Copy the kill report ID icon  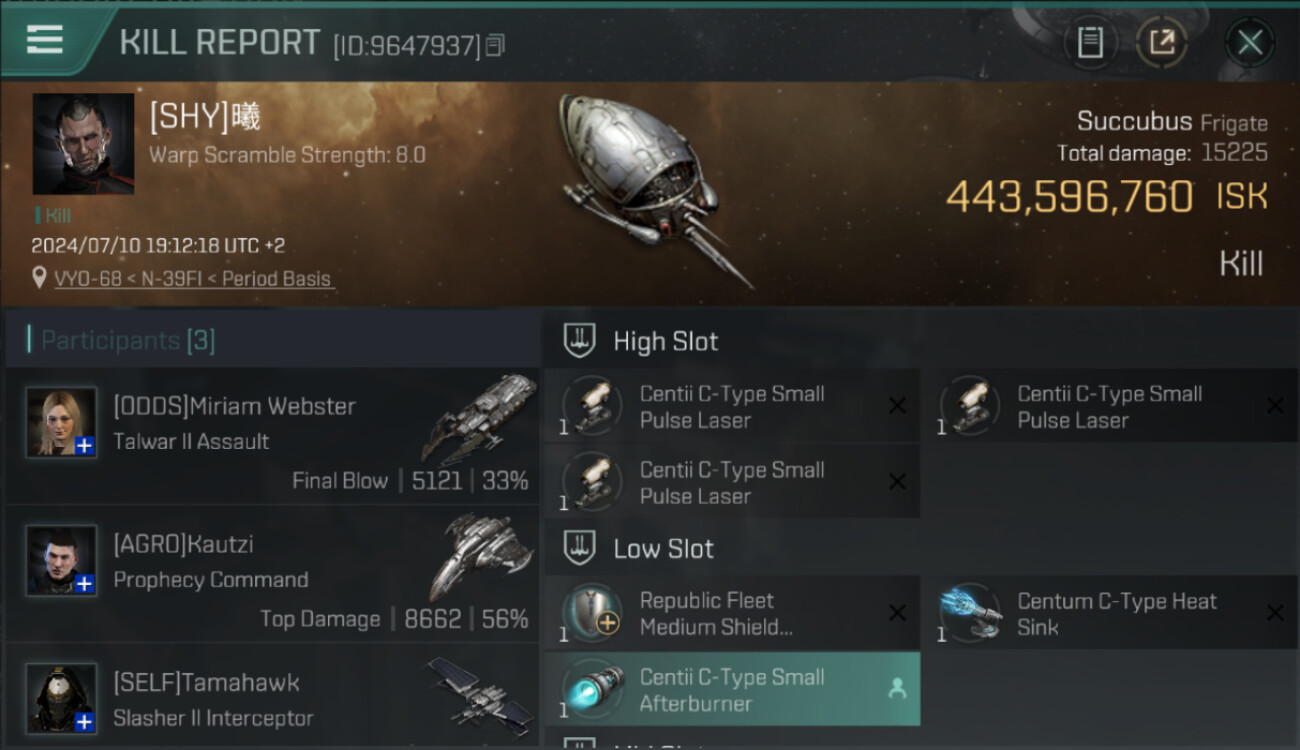click(x=495, y=45)
